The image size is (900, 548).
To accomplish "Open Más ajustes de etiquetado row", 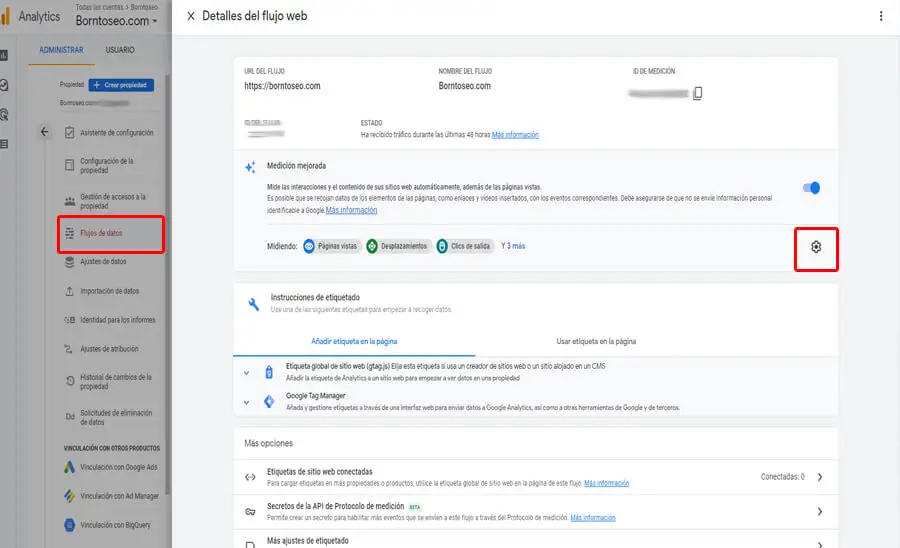I will pyautogui.click(x=536, y=541).
